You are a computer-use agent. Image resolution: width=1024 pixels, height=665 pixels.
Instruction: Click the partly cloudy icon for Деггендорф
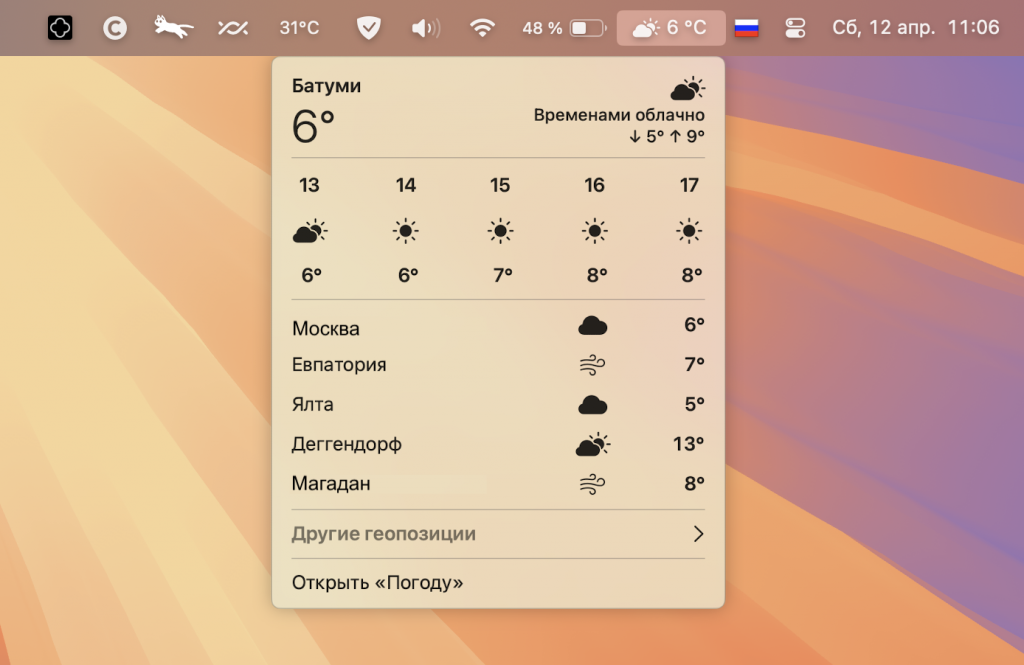click(593, 444)
